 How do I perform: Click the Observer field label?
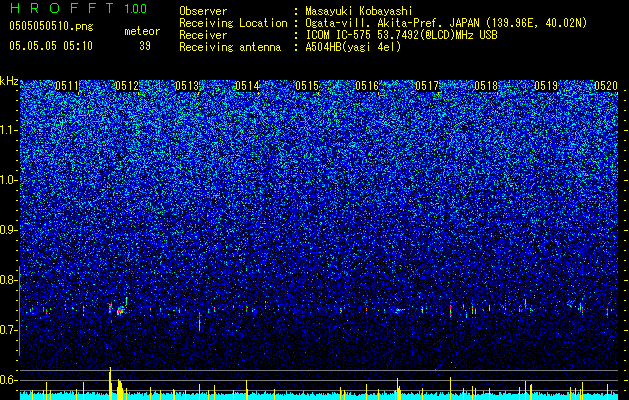tap(203, 11)
